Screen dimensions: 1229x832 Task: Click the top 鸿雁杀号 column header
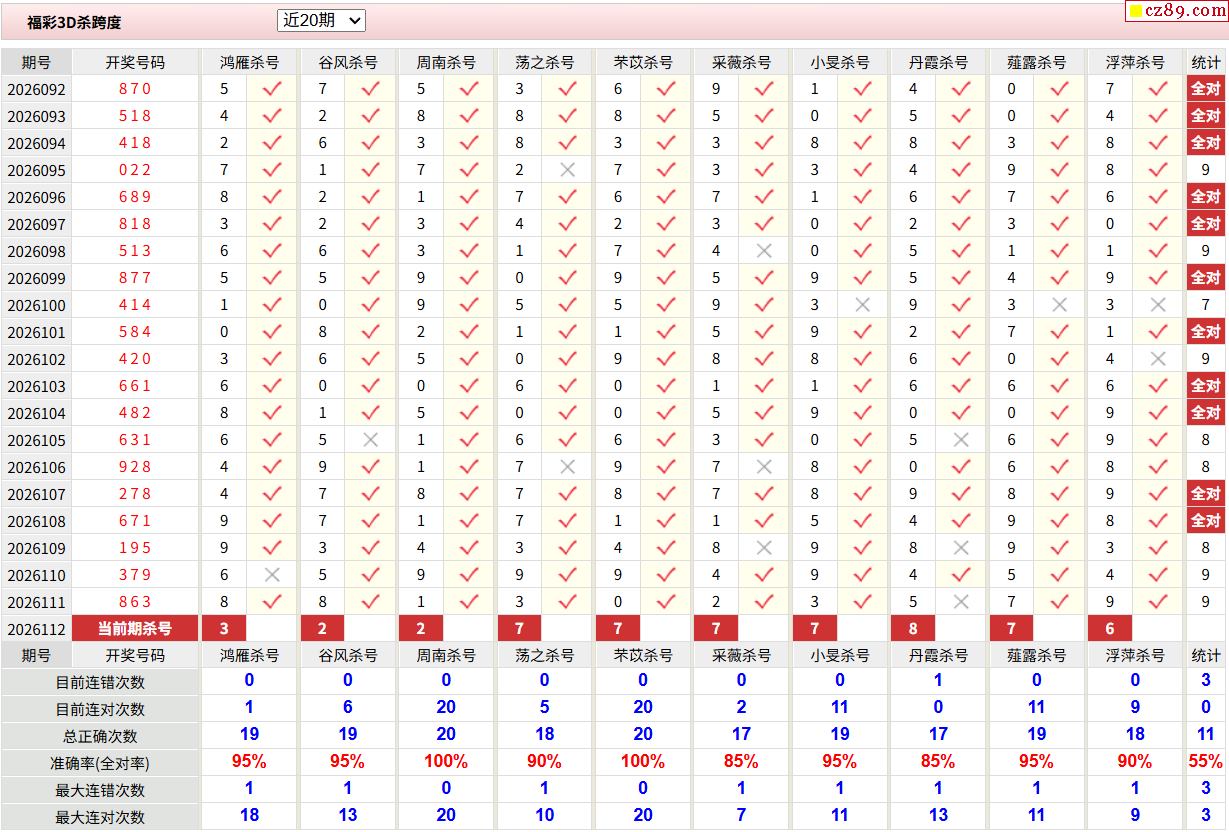click(249, 62)
